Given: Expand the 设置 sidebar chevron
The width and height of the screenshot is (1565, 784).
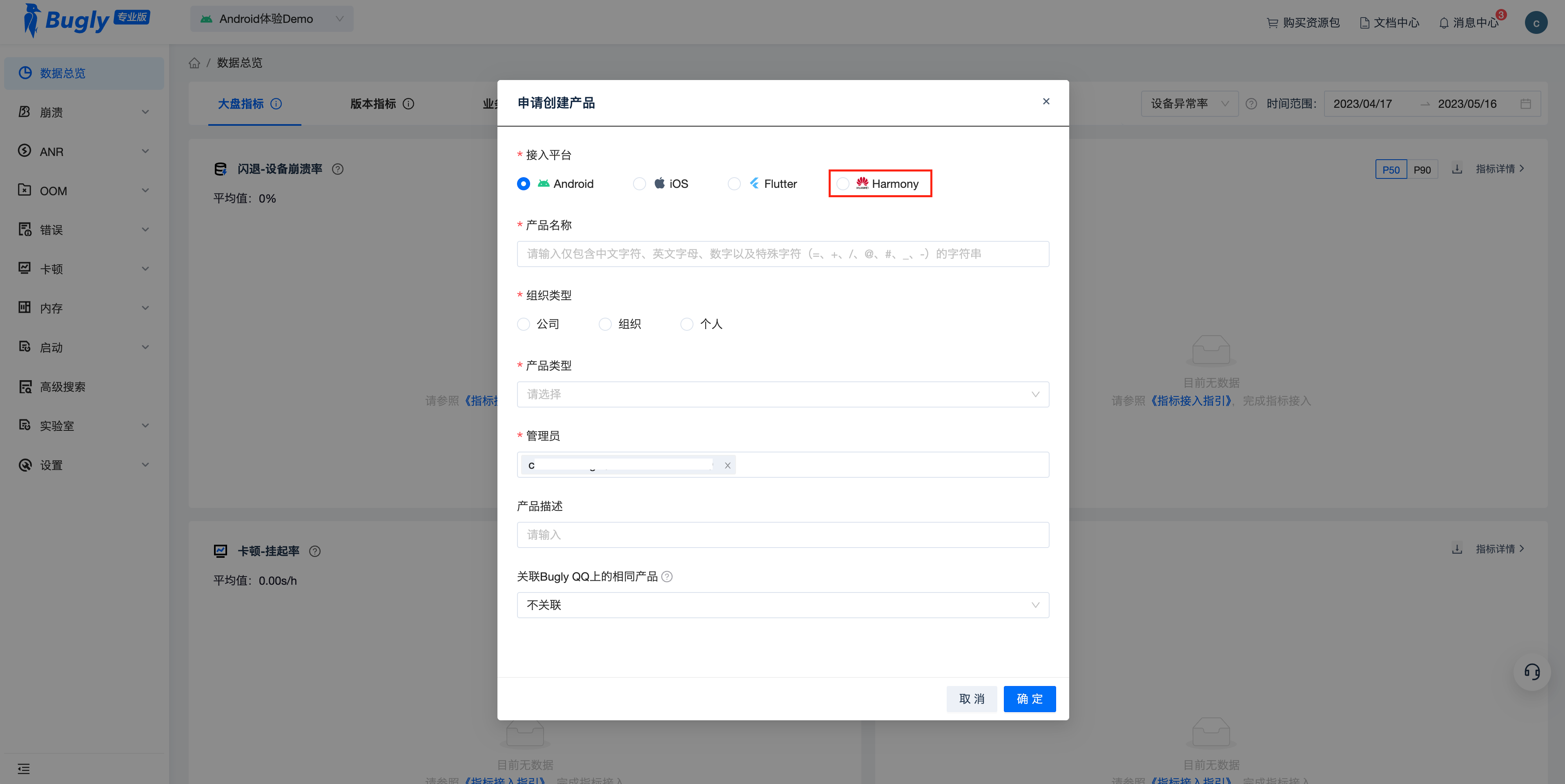Looking at the screenshot, I should click(x=145, y=465).
